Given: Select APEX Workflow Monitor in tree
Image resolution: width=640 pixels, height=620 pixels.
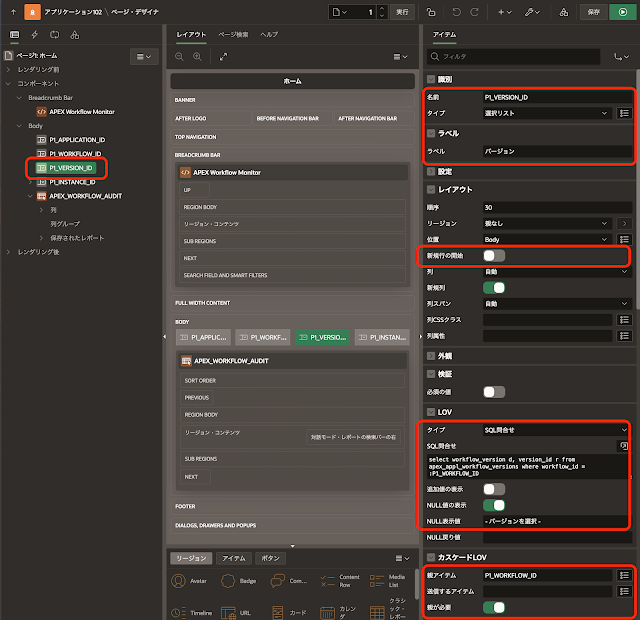Looking at the screenshot, I should click(82, 112).
